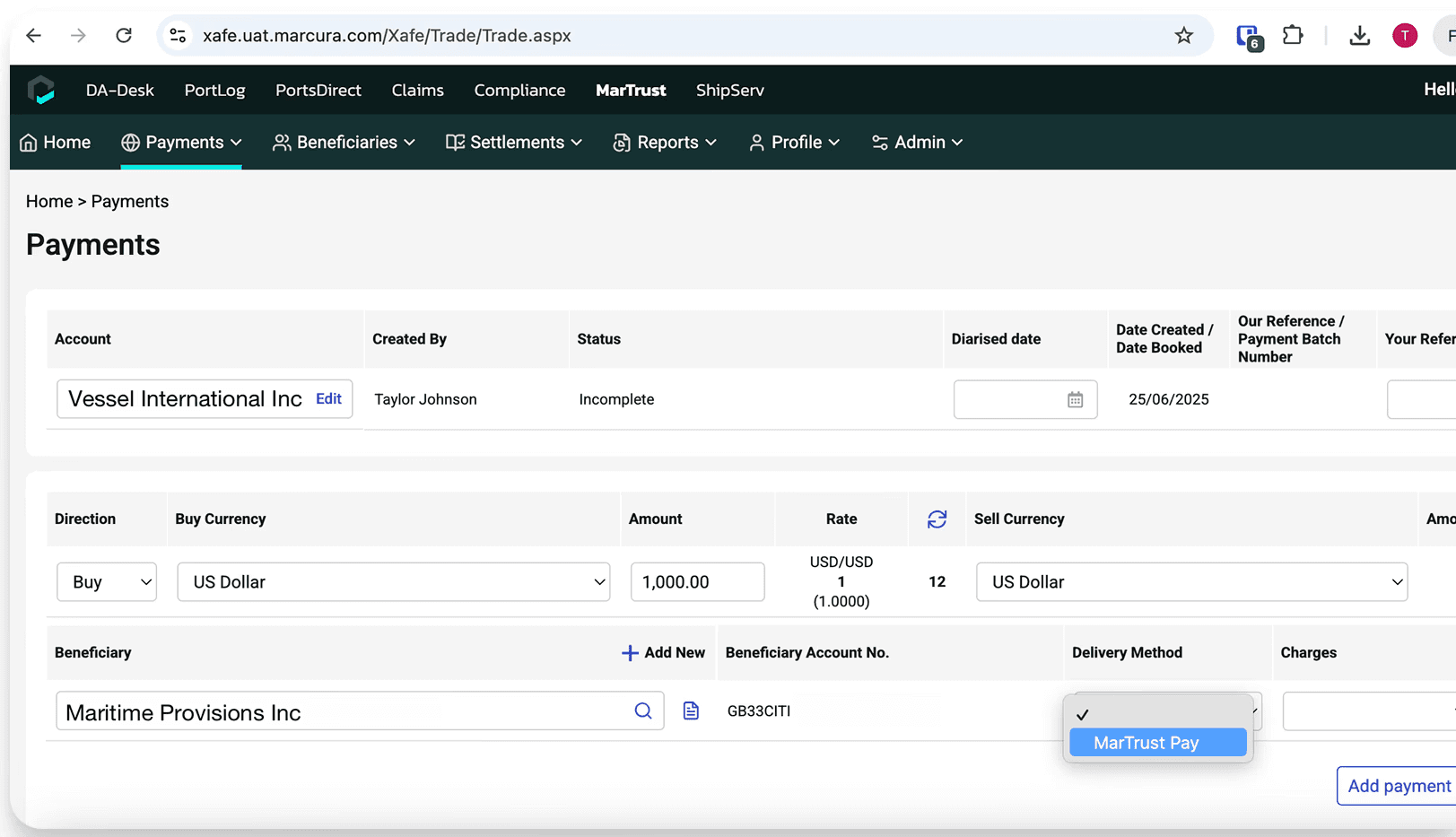Viewport: 1456px width, 837px height.
Task: Click the Home breadcrumb link
Action: [x=49, y=202]
